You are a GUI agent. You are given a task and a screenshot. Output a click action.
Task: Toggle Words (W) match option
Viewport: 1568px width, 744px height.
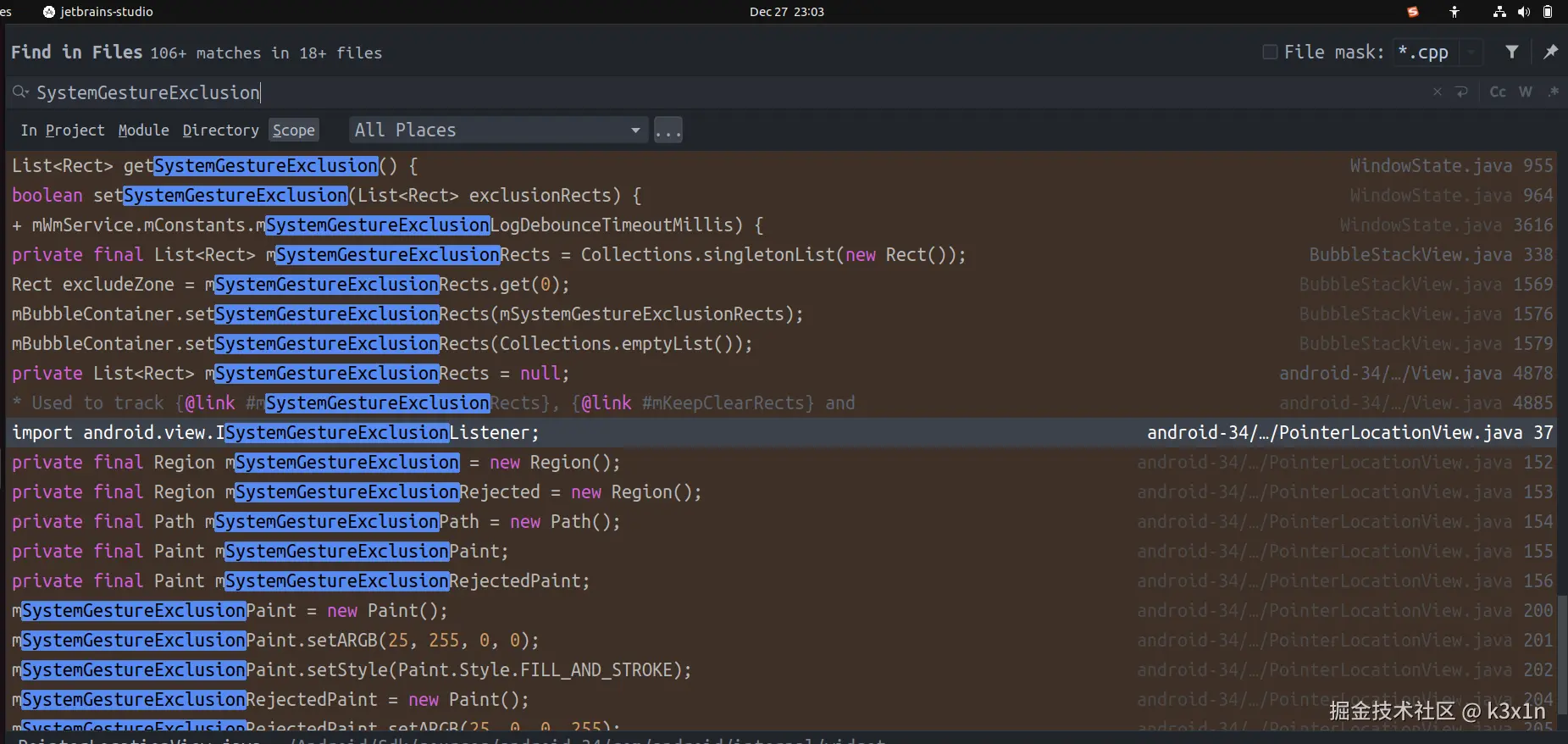(x=1525, y=92)
